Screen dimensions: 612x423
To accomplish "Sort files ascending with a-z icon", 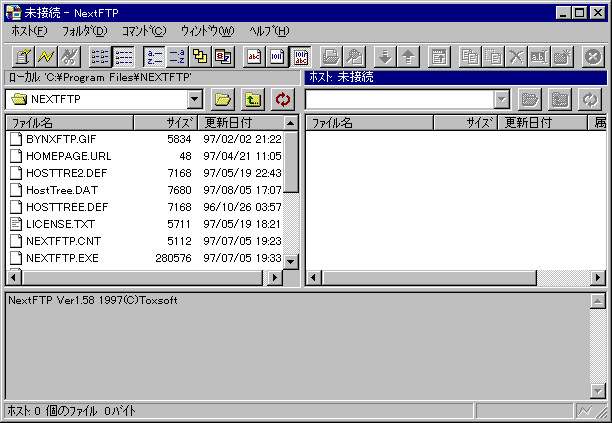I will pyautogui.click(x=154, y=57).
